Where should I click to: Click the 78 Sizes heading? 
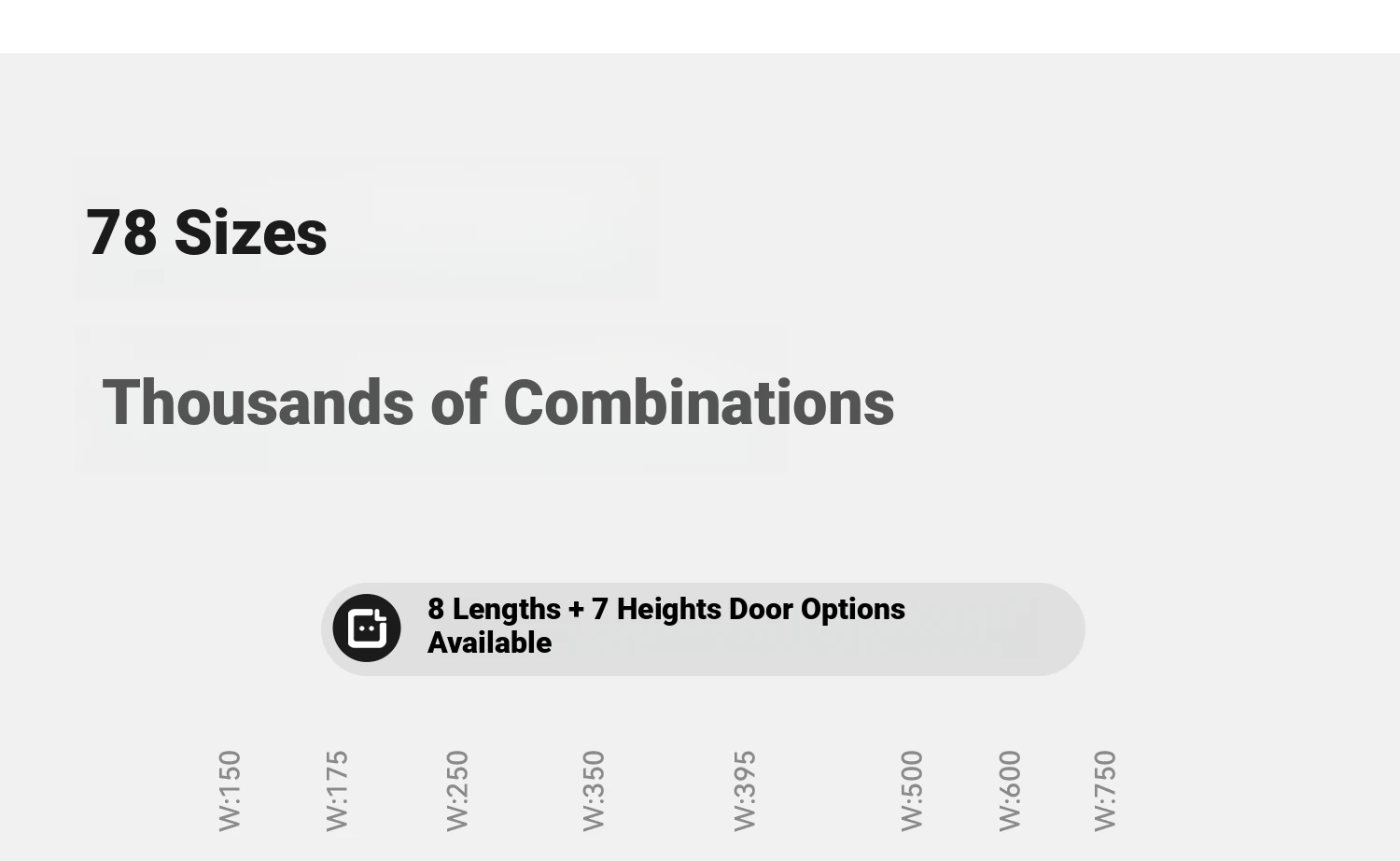(206, 233)
